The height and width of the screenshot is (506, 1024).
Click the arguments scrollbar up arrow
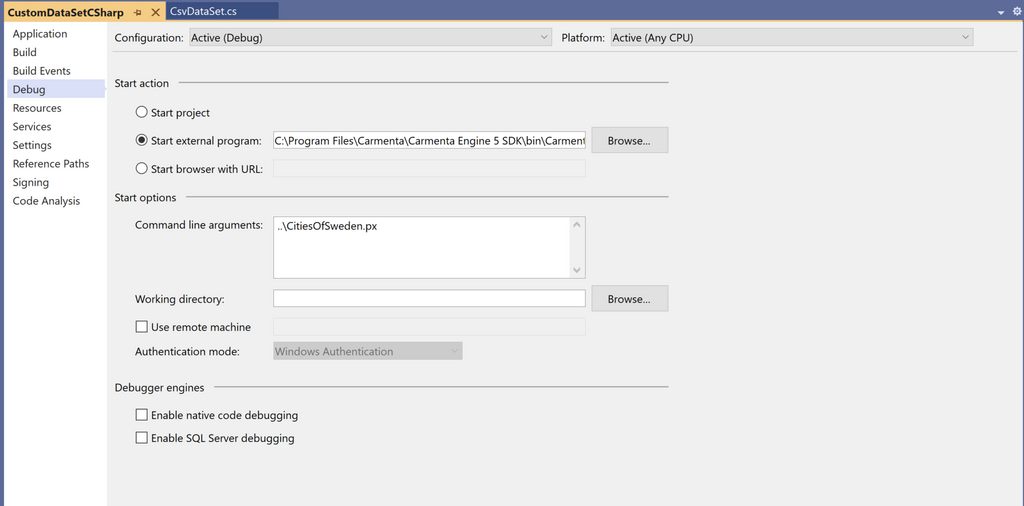tap(577, 225)
